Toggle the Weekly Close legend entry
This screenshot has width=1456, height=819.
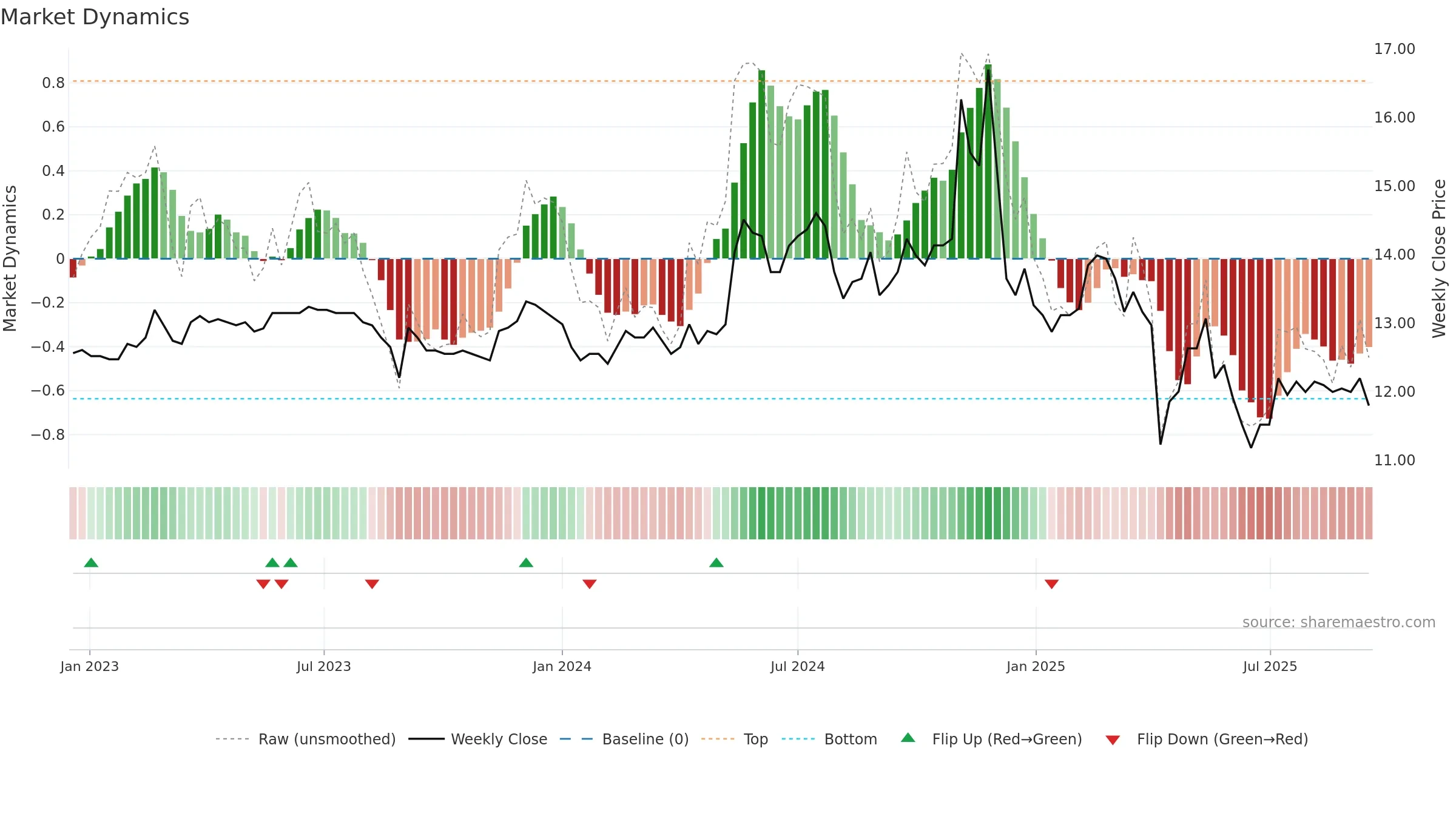(477, 739)
